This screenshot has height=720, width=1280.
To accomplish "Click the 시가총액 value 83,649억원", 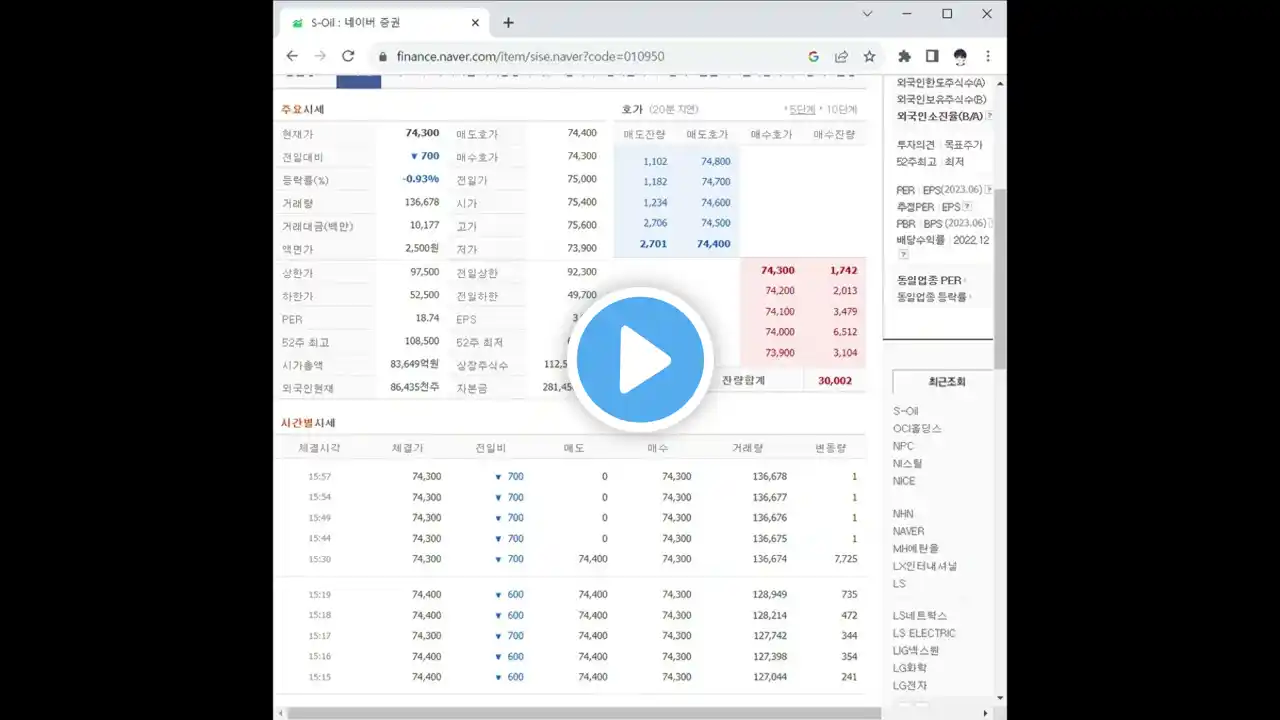I will [x=414, y=364].
